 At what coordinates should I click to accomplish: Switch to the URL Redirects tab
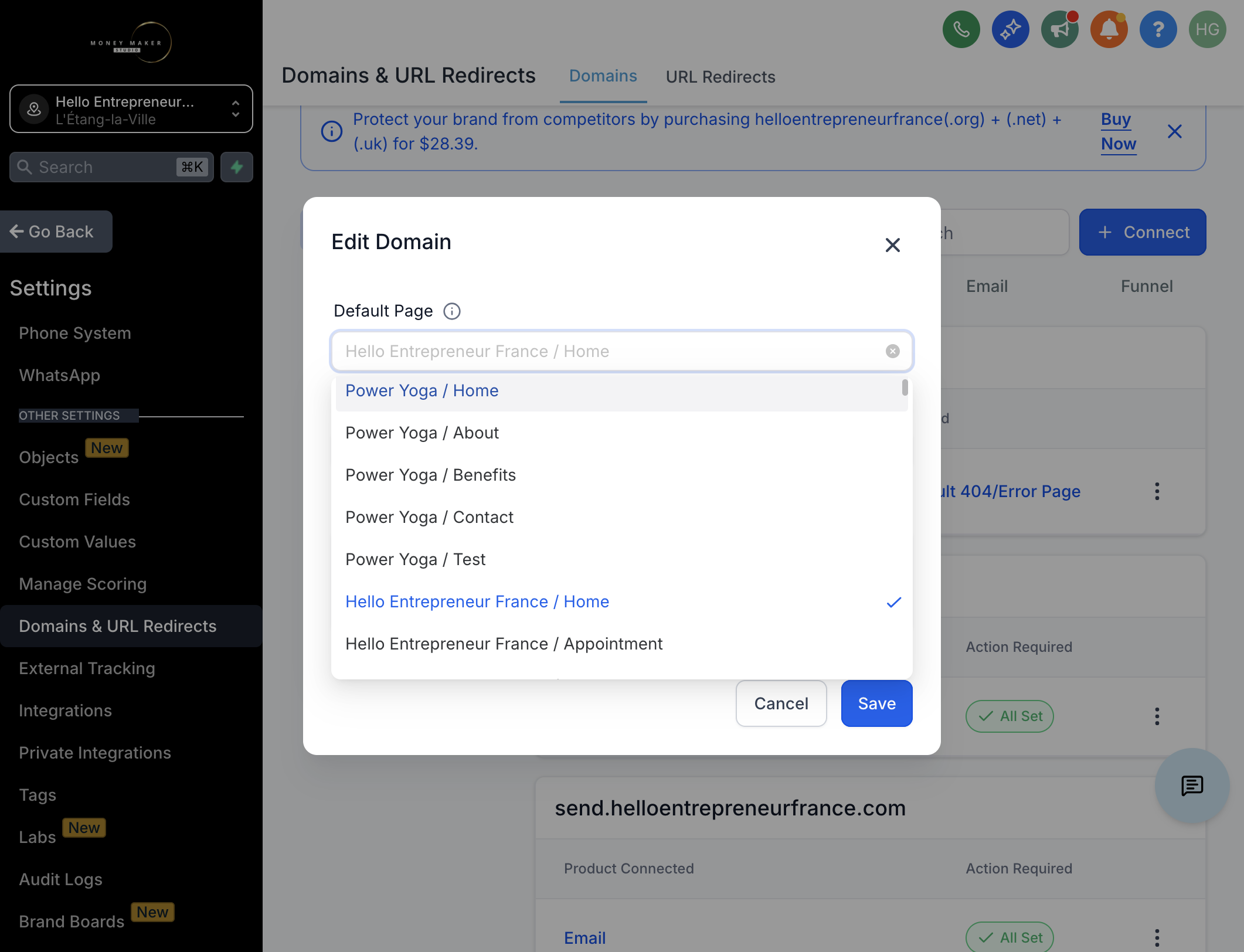[x=720, y=77]
